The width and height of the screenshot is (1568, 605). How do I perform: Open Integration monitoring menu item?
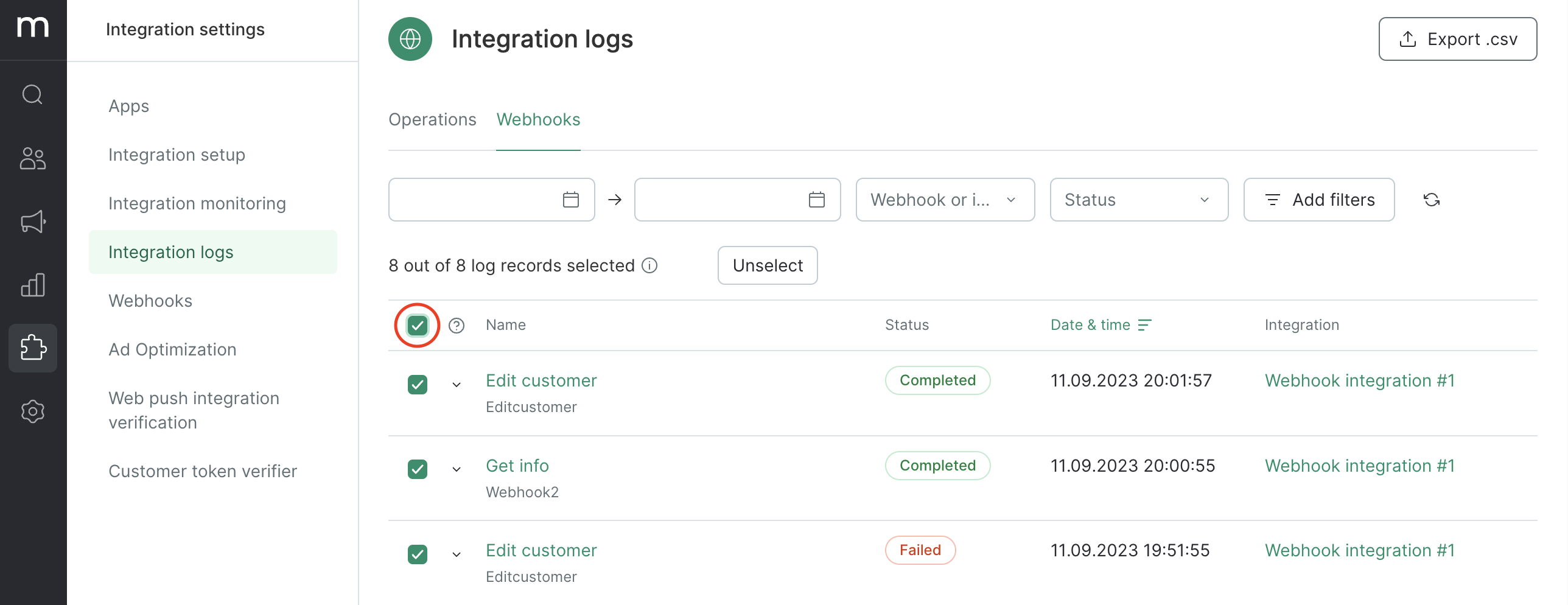(x=197, y=203)
